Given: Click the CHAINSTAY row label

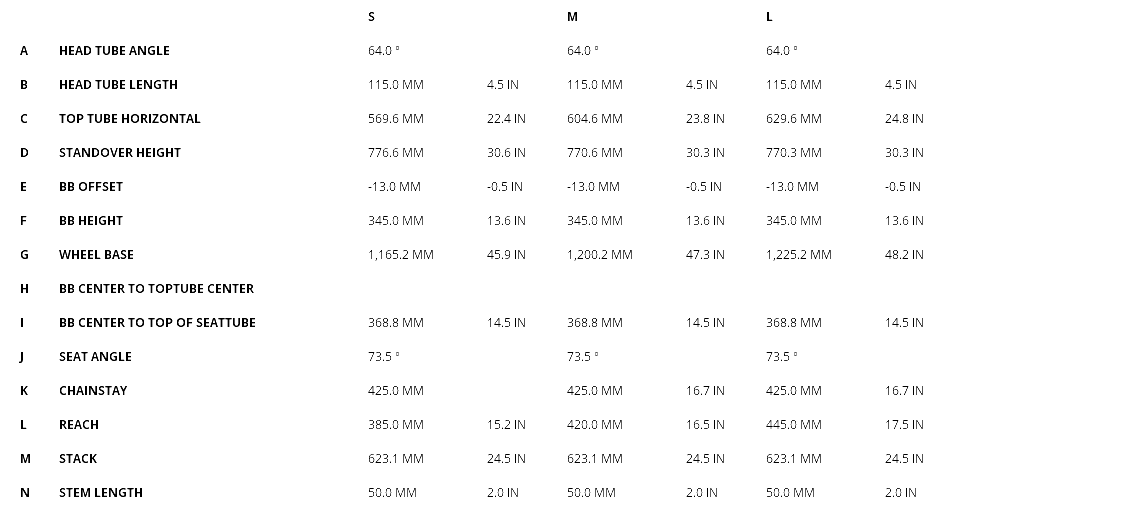Looking at the screenshot, I should [93, 391].
